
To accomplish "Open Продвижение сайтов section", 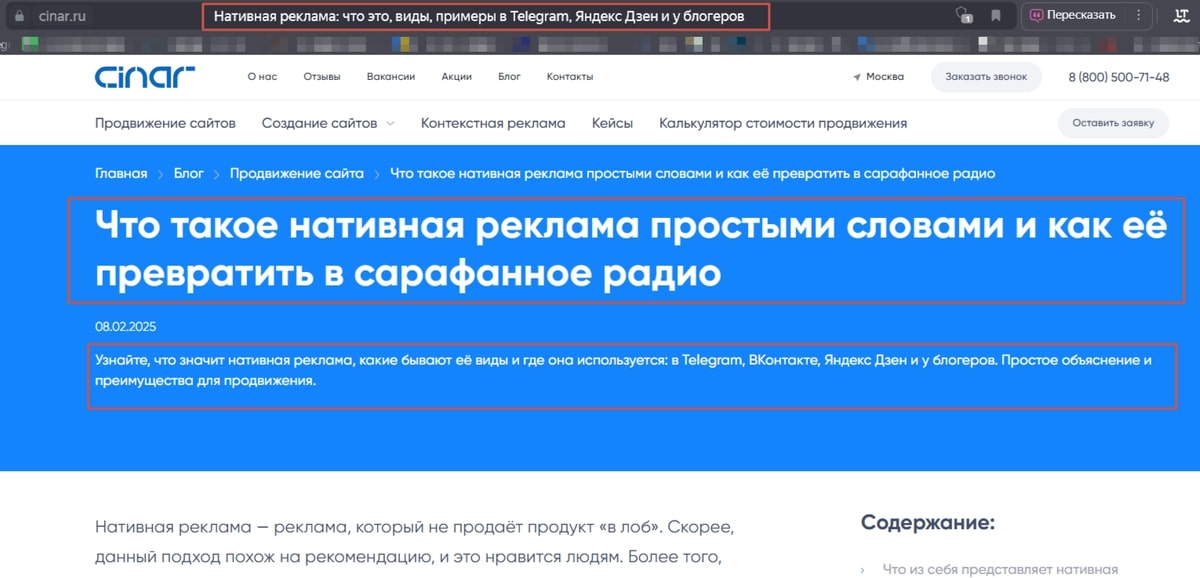I will (x=165, y=123).
